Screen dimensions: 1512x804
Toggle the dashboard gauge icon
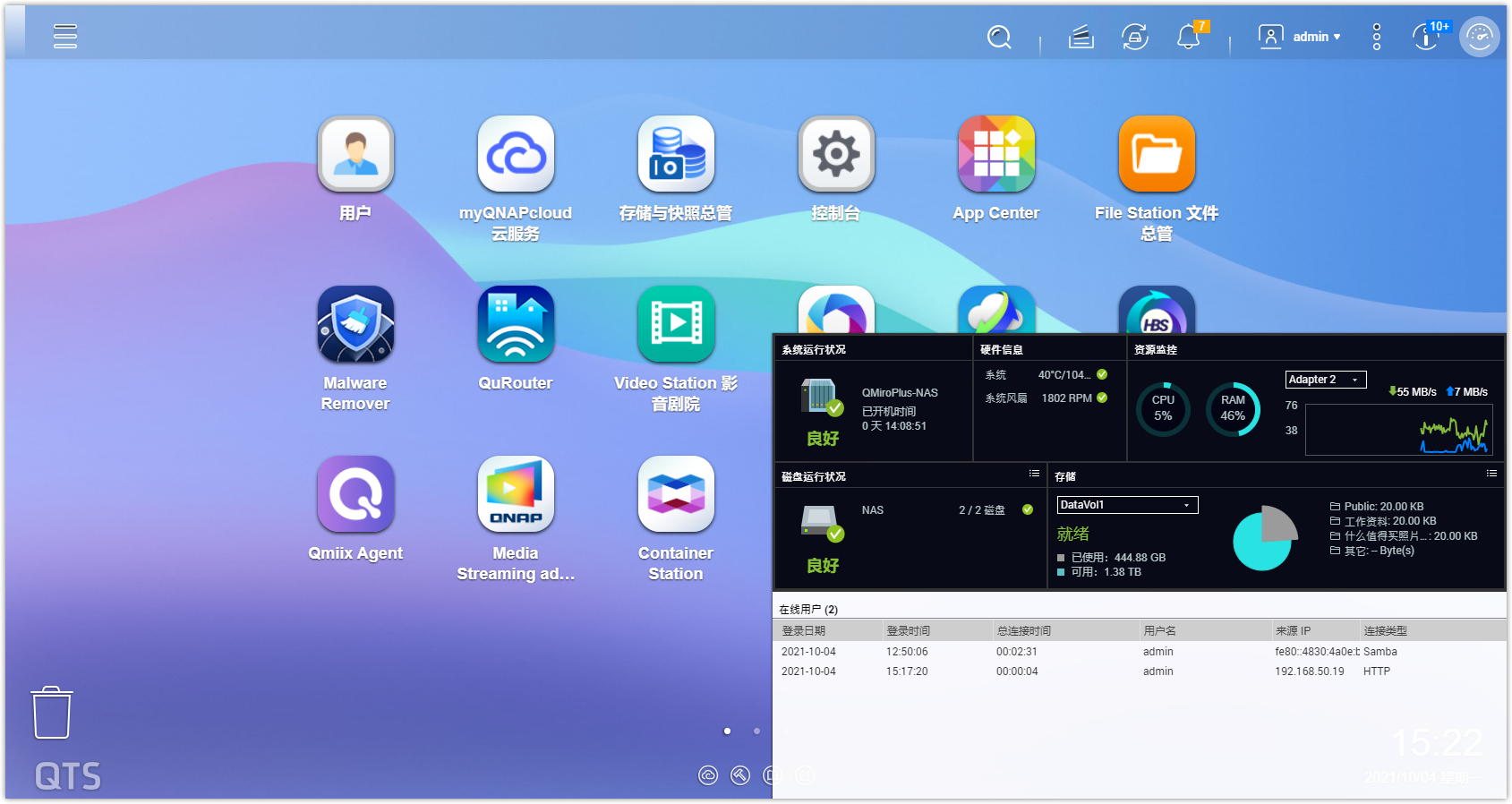tap(1480, 37)
